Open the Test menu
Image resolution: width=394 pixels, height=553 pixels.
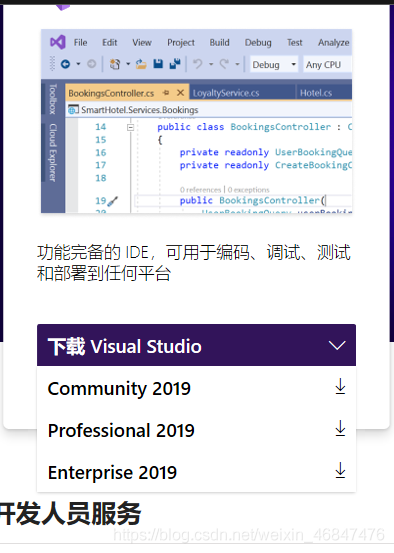(x=295, y=43)
